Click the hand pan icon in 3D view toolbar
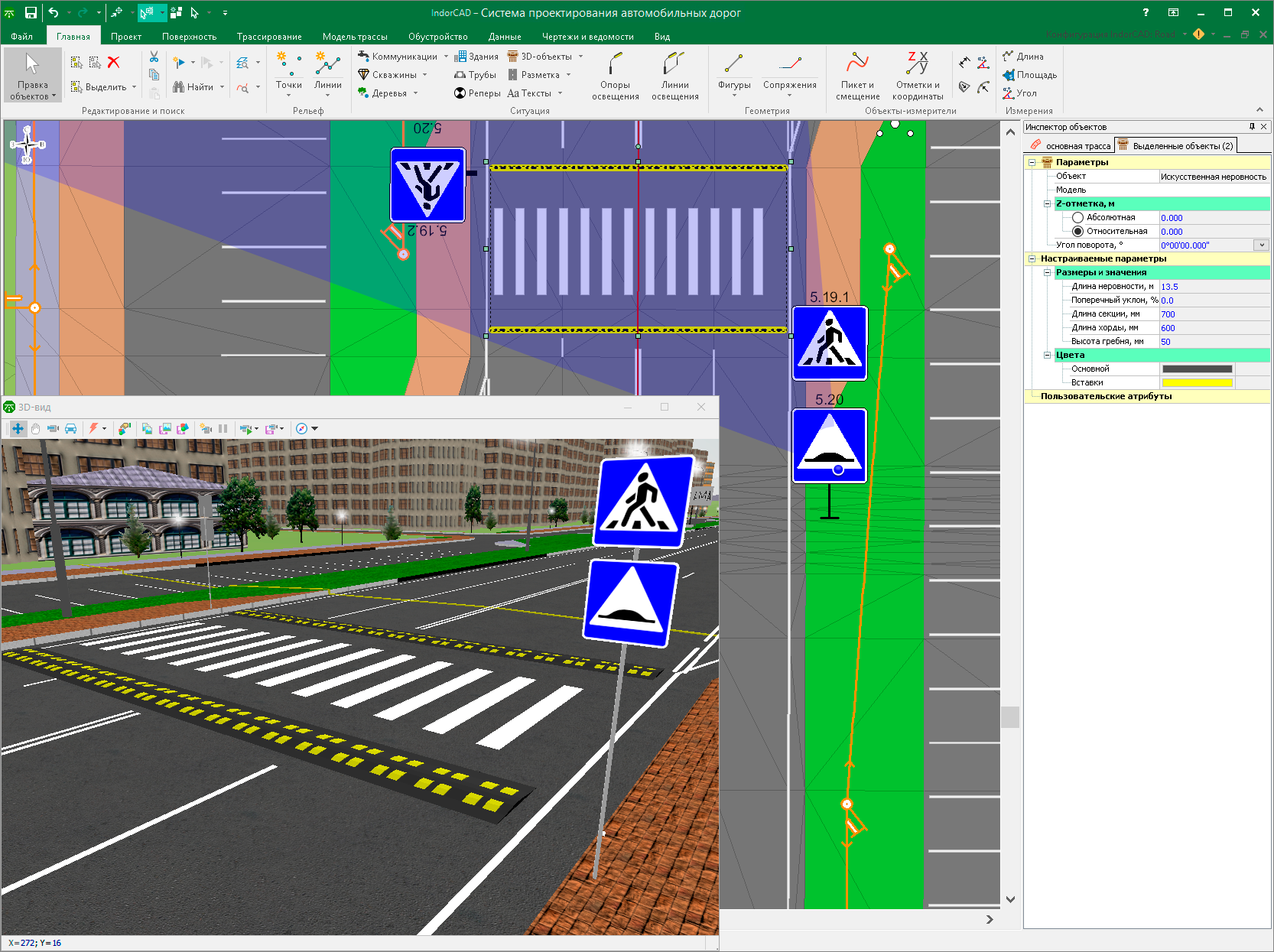Viewport: 1274px width, 952px height. pyautogui.click(x=35, y=429)
